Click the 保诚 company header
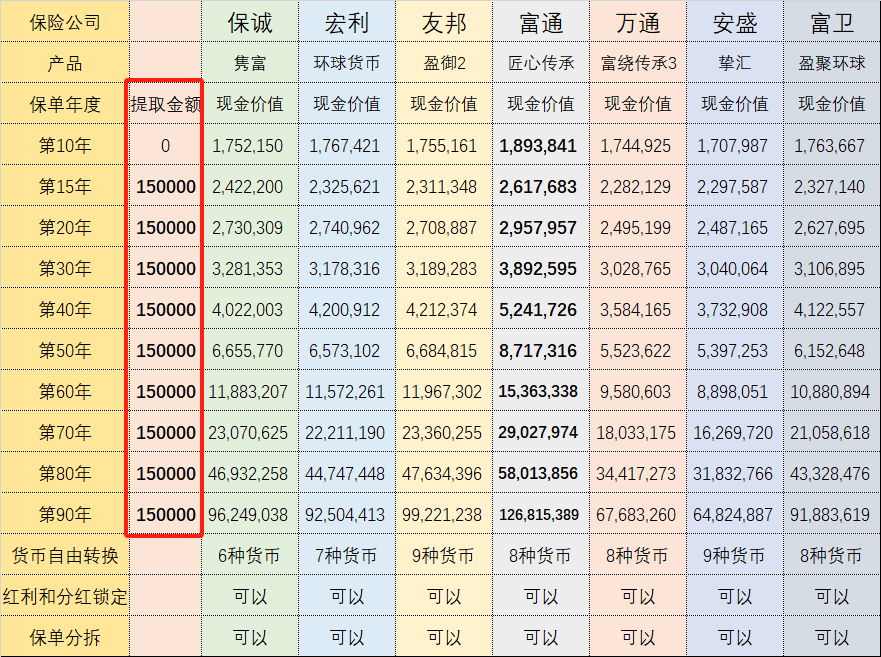 point(250,23)
